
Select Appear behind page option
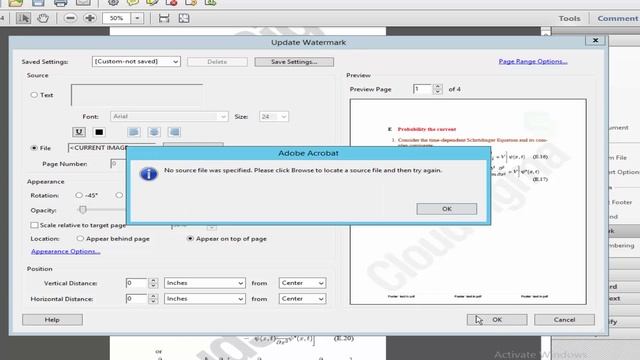80,238
